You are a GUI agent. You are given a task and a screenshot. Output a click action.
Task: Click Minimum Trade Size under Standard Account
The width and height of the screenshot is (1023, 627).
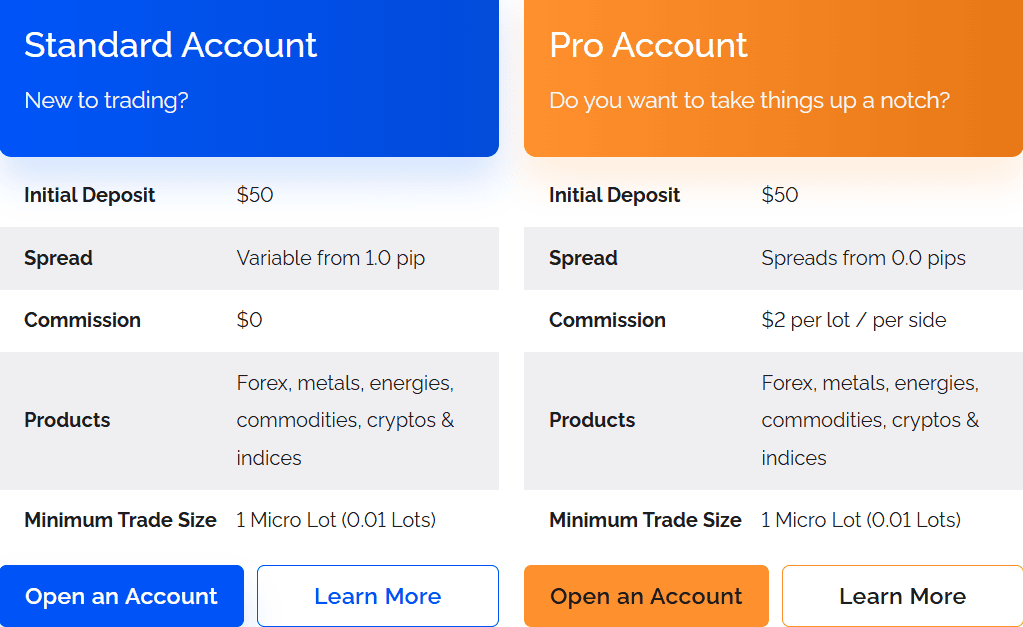tap(120, 520)
